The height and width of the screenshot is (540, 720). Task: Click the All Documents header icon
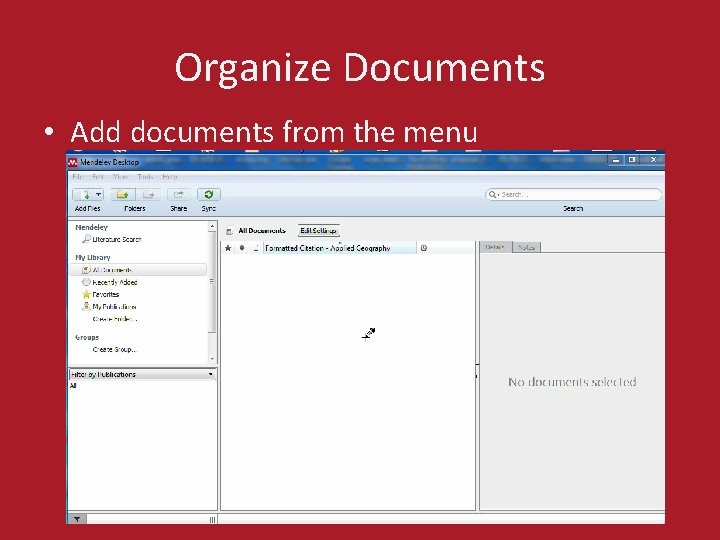coord(229,231)
